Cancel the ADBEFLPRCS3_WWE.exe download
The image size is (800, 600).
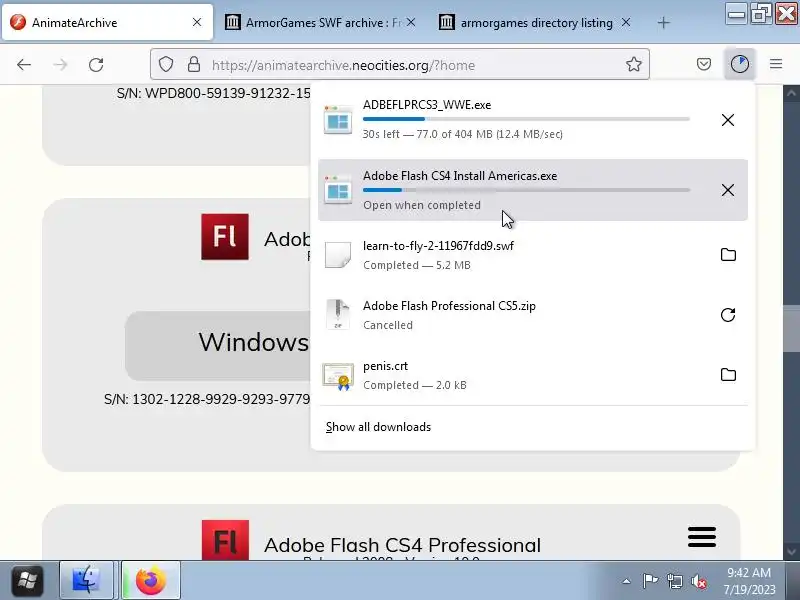tap(728, 120)
